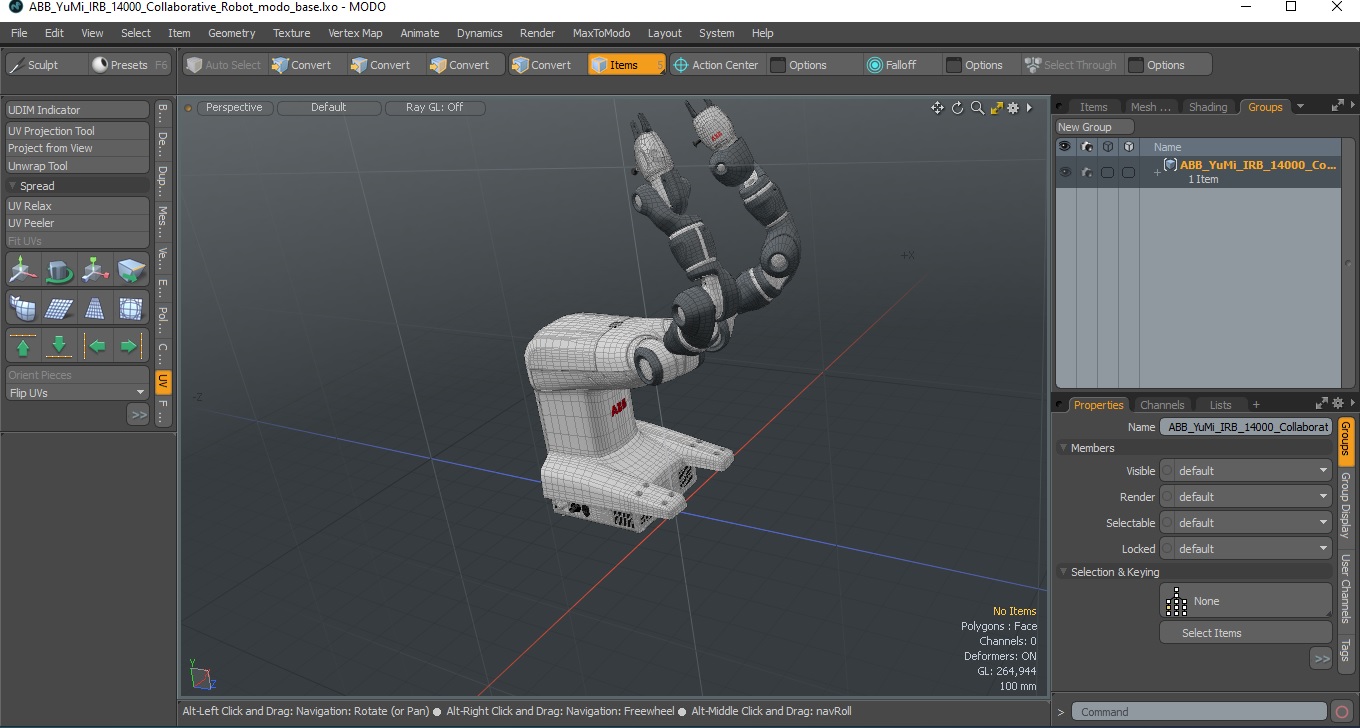Image resolution: width=1360 pixels, height=728 pixels.
Task: Click the Name input field
Action: [1247, 427]
